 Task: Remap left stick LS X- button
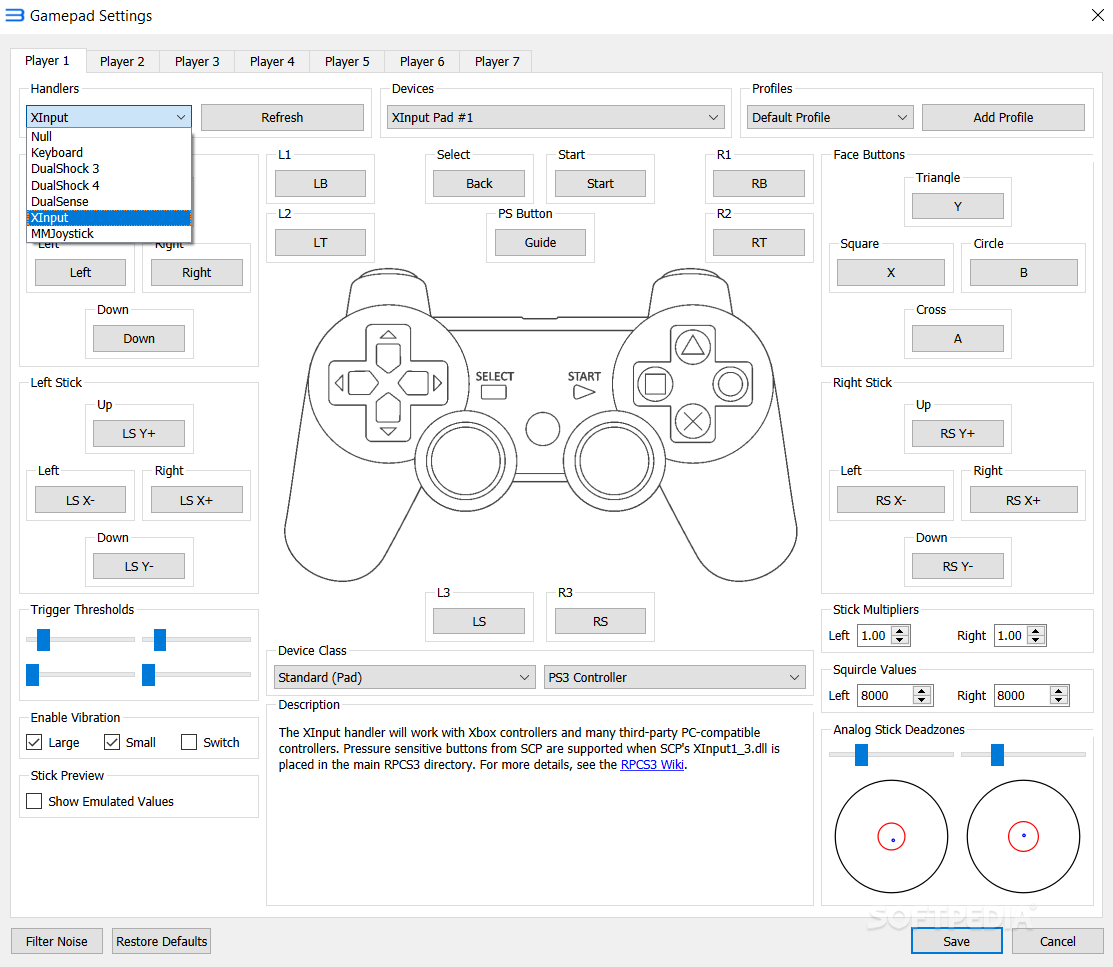pyautogui.click(x=80, y=500)
